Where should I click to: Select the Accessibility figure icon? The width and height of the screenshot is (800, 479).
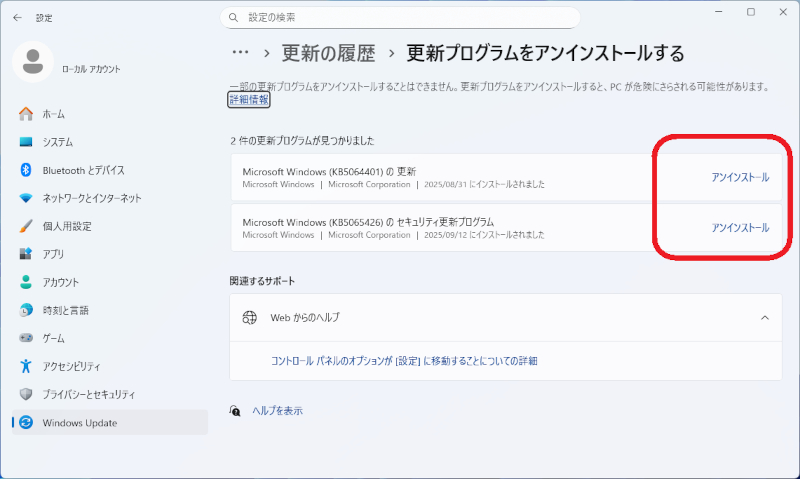click(x=26, y=366)
